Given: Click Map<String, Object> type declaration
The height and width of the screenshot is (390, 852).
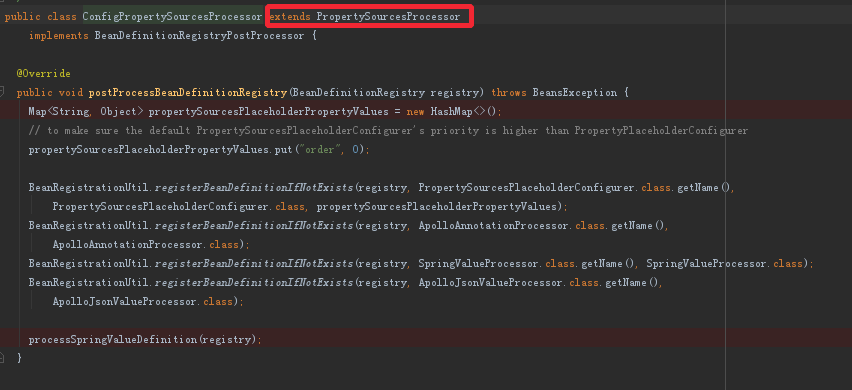Looking at the screenshot, I should (x=86, y=111).
